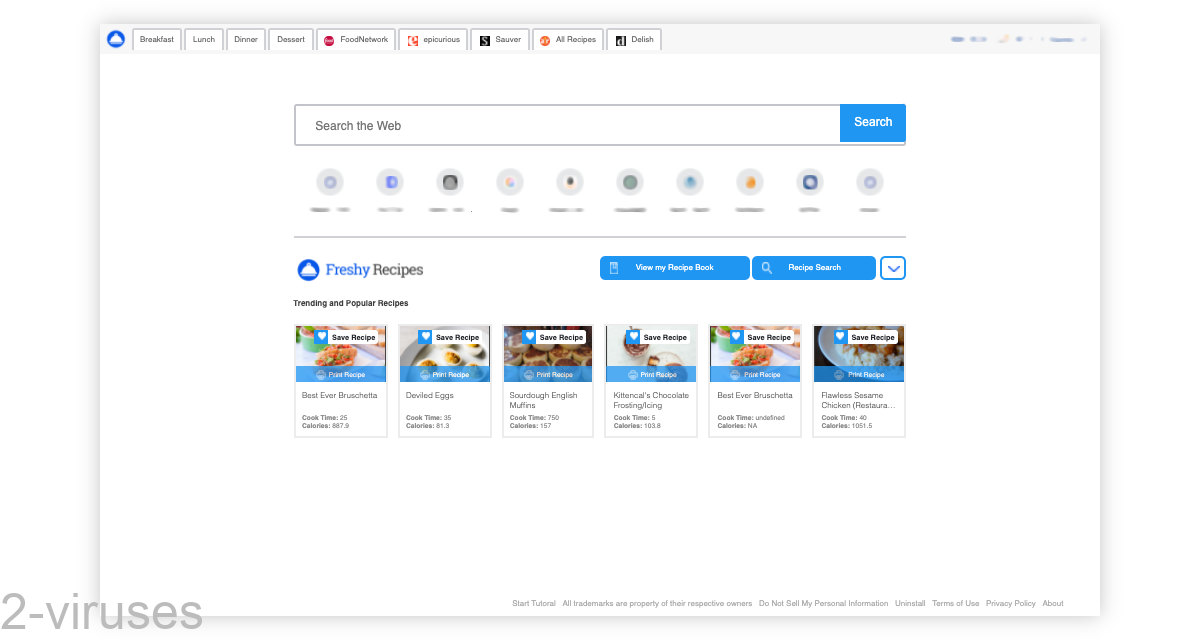This screenshot has height=640, width=1200.
Task: Open All Recipes using its icon
Action: (545, 39)
